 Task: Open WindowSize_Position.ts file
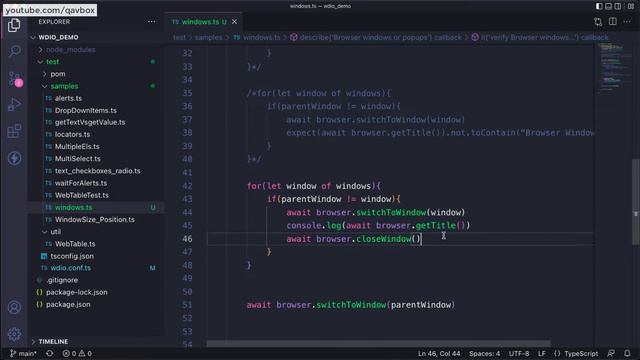96,220
